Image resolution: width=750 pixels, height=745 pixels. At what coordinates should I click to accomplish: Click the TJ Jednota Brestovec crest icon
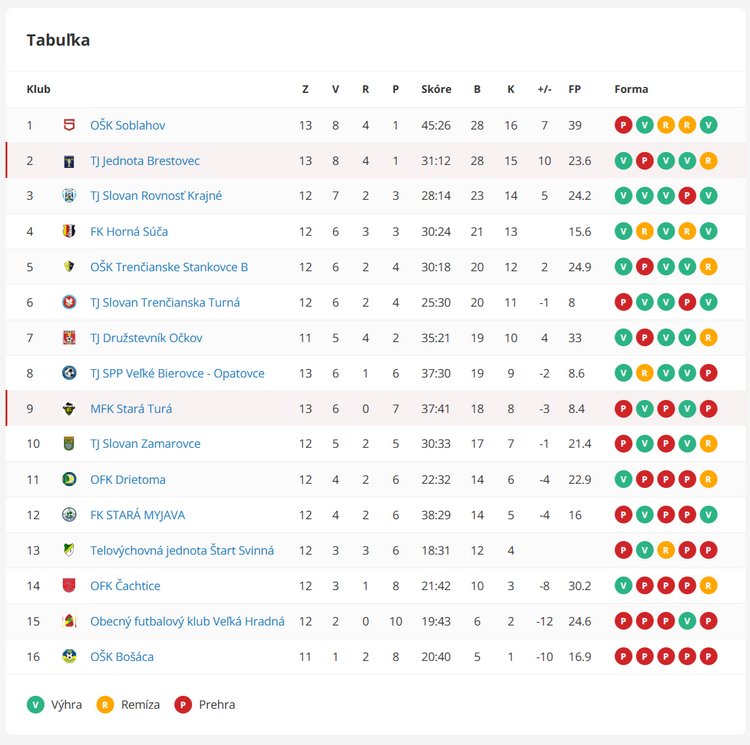pos(69,161)
